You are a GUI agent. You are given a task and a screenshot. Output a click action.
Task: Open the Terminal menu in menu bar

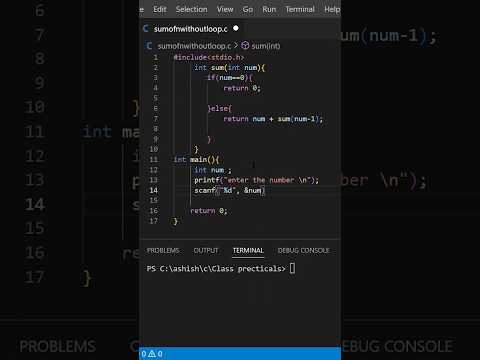pos(300,9)
